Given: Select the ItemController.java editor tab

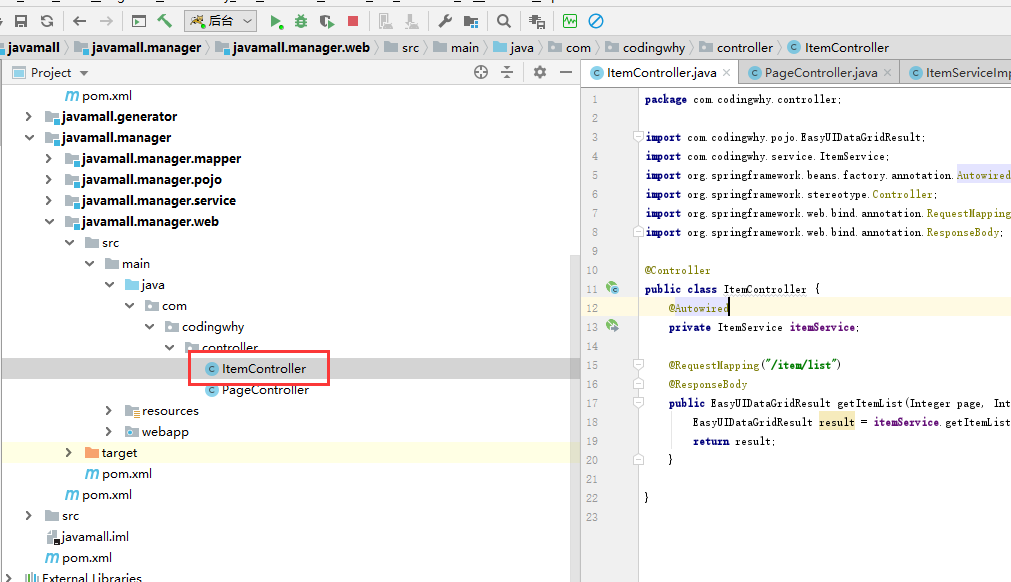Looking at the screenshot, I should point(661,73).
